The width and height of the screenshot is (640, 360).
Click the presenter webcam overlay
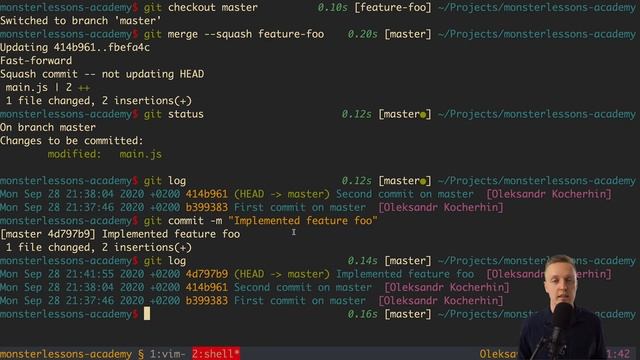[562, 307]
